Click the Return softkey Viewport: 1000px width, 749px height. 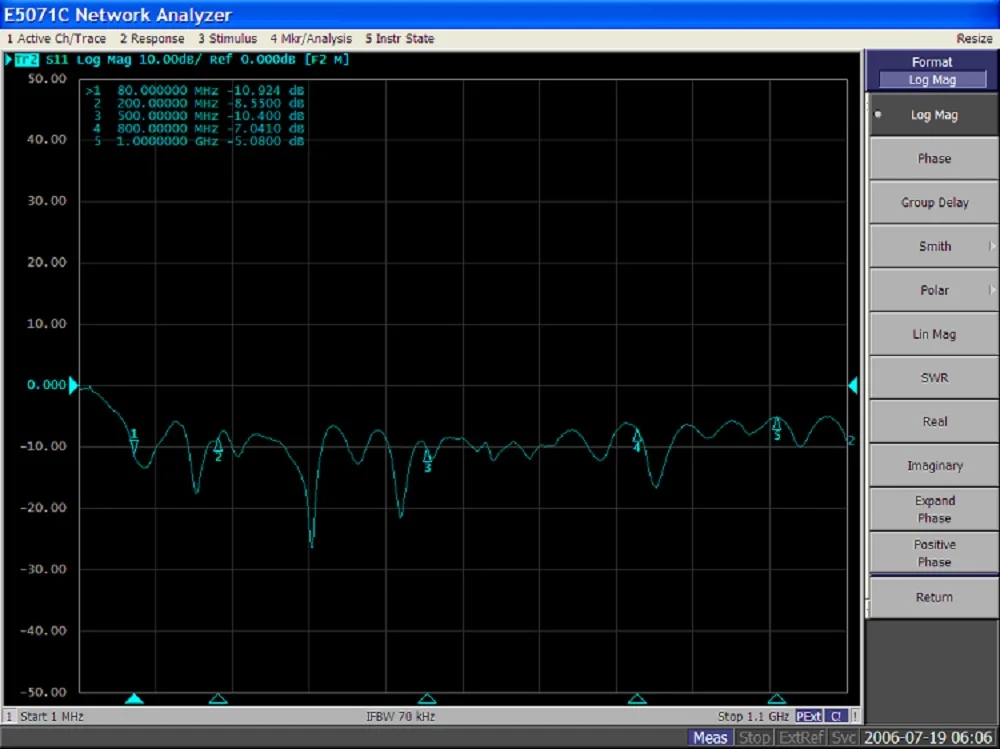tap(934, 597)
